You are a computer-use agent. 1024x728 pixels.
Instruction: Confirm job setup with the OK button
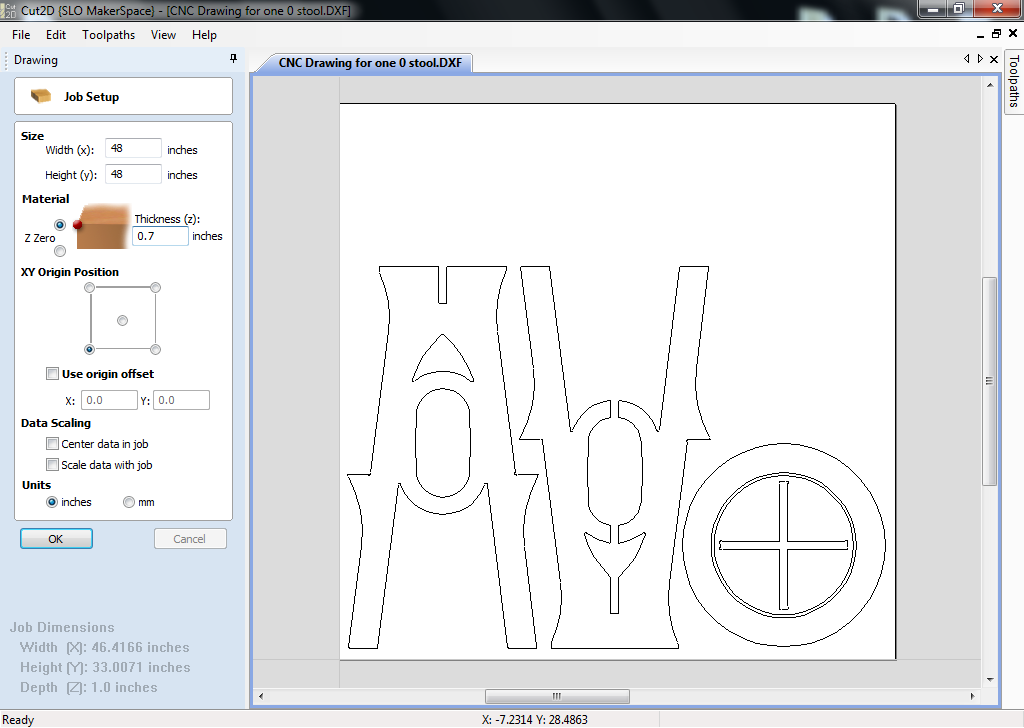pos(56,539)
